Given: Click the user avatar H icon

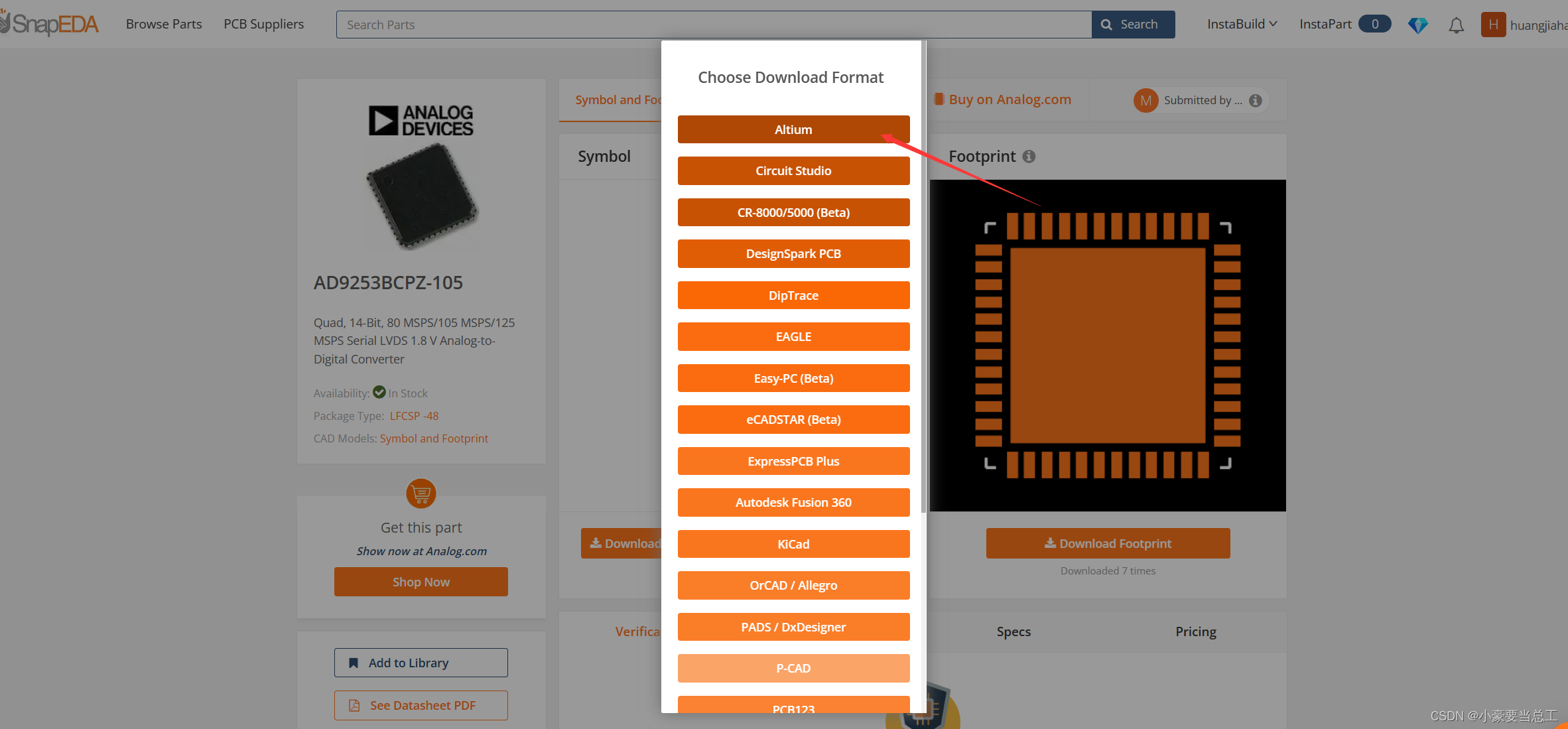Looking at the screenshot, I should (x=1492, y=25).
